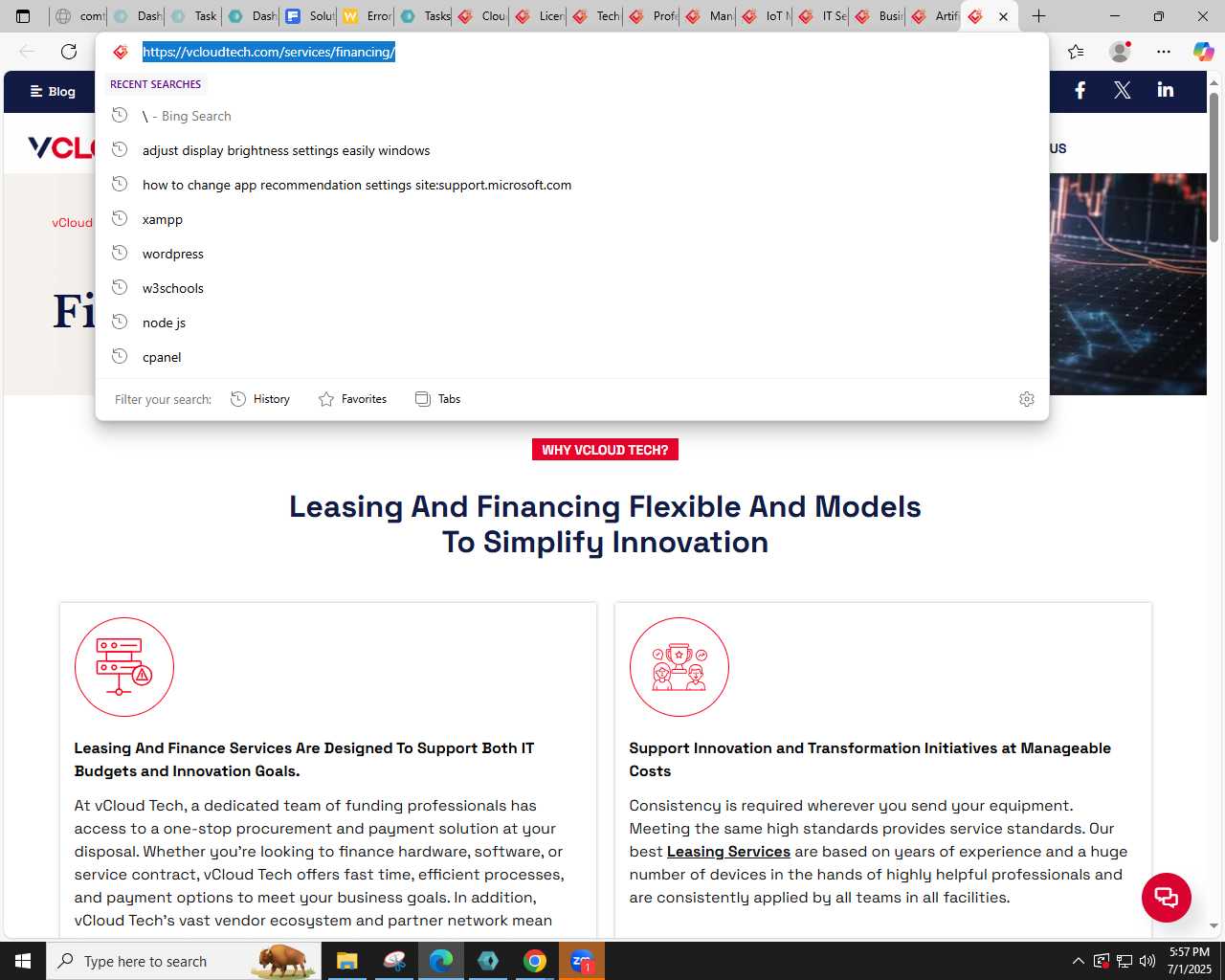
Task: Open a new browser tab
Action: tap(1039, 16)
